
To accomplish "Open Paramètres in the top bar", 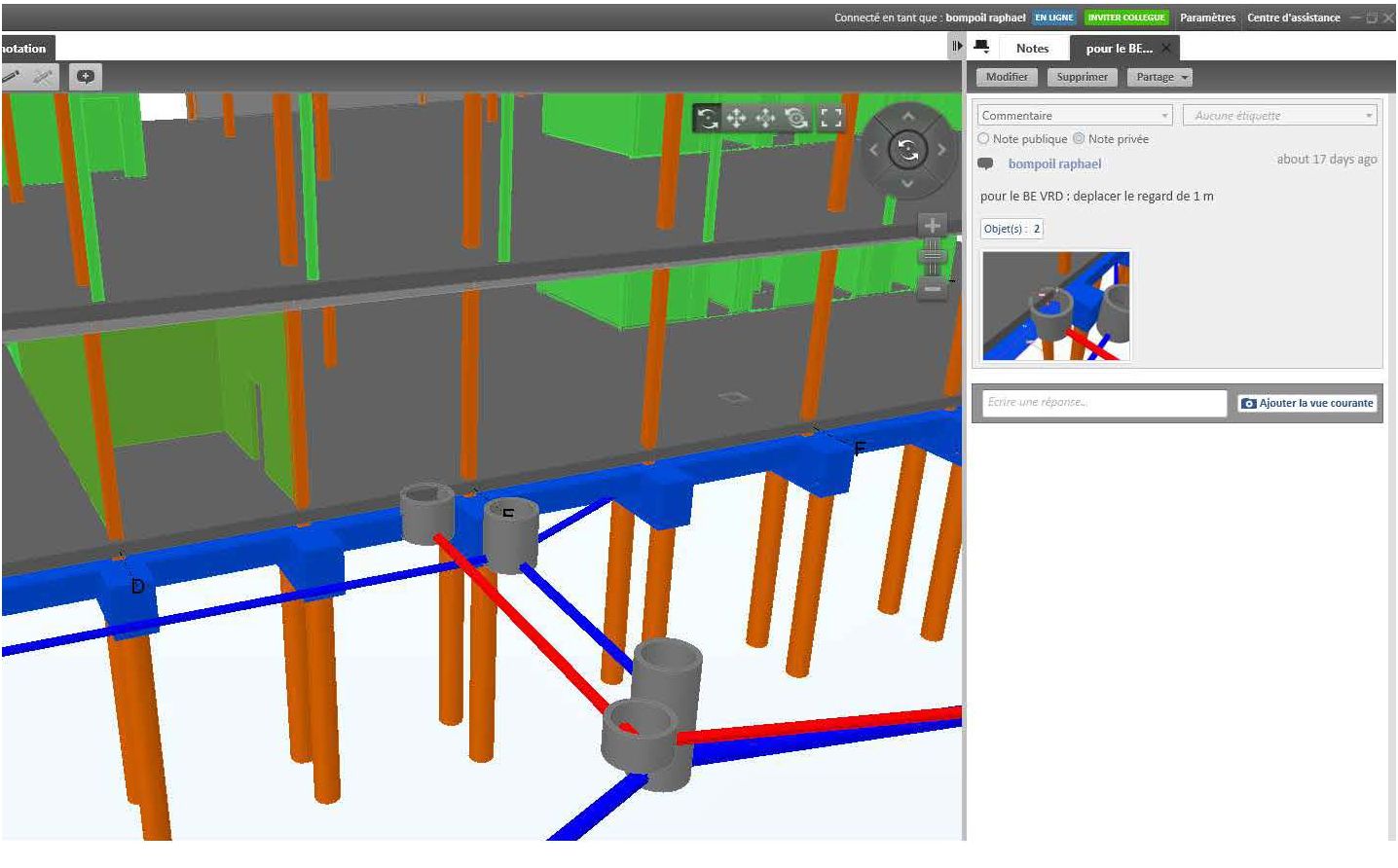I will (1207, 18).
